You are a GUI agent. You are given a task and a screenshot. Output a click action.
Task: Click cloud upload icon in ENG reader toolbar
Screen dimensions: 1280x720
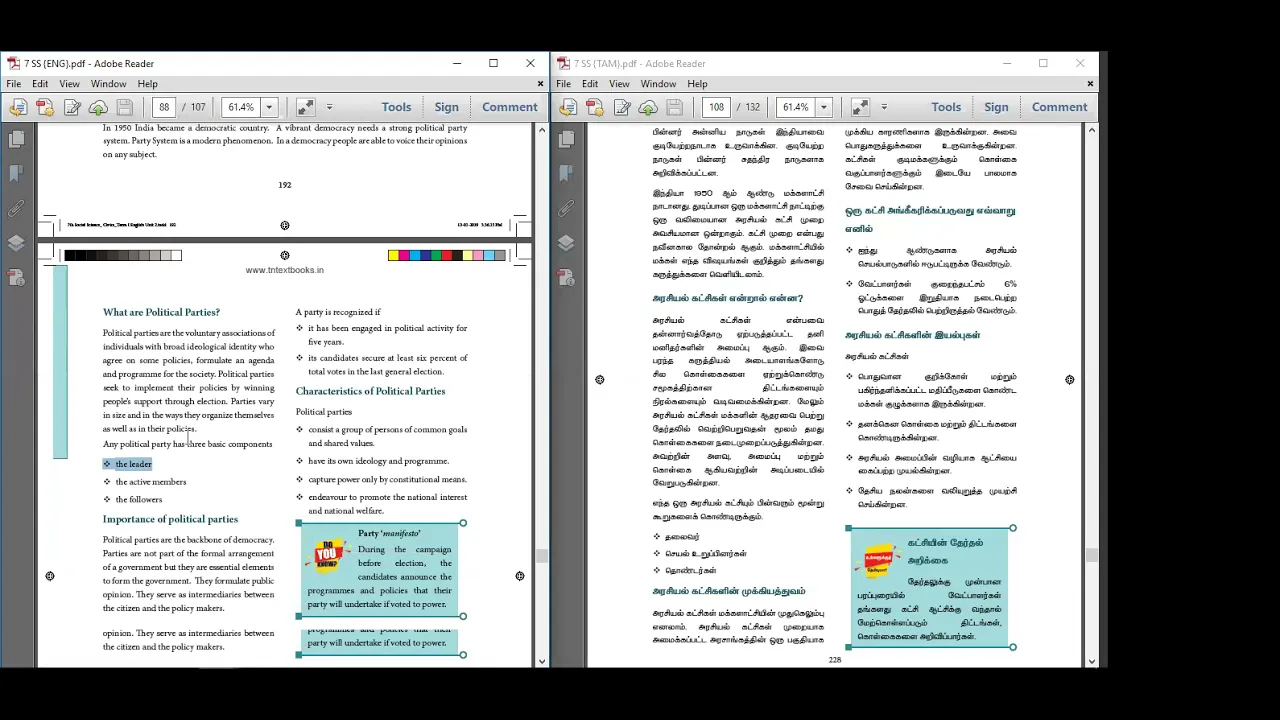(x=98, y=107)
